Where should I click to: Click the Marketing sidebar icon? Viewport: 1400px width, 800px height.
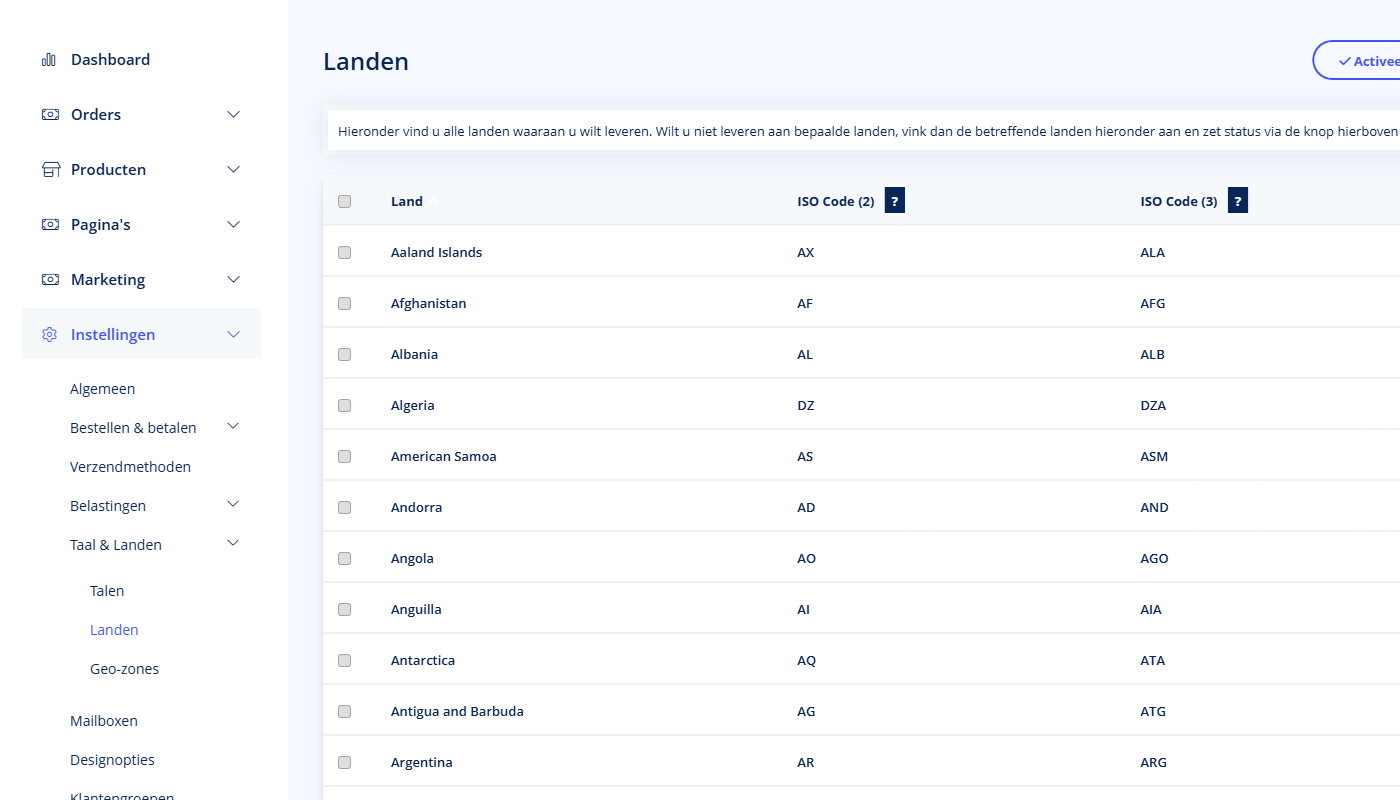pyautogui.click(x=49, y=279)
